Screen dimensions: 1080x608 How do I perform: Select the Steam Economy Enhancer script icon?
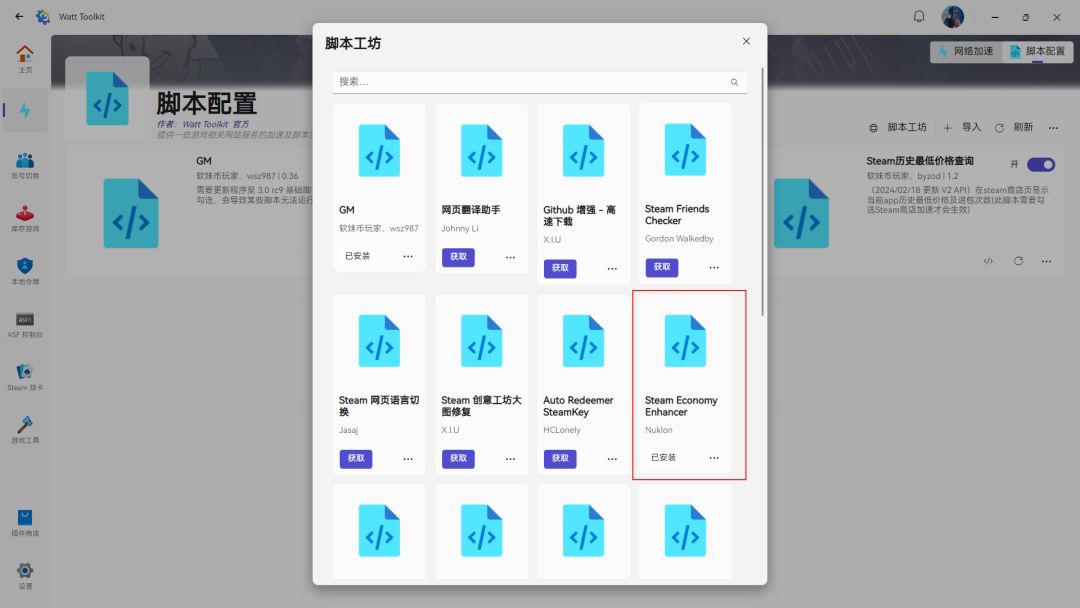tap(685, 341)
